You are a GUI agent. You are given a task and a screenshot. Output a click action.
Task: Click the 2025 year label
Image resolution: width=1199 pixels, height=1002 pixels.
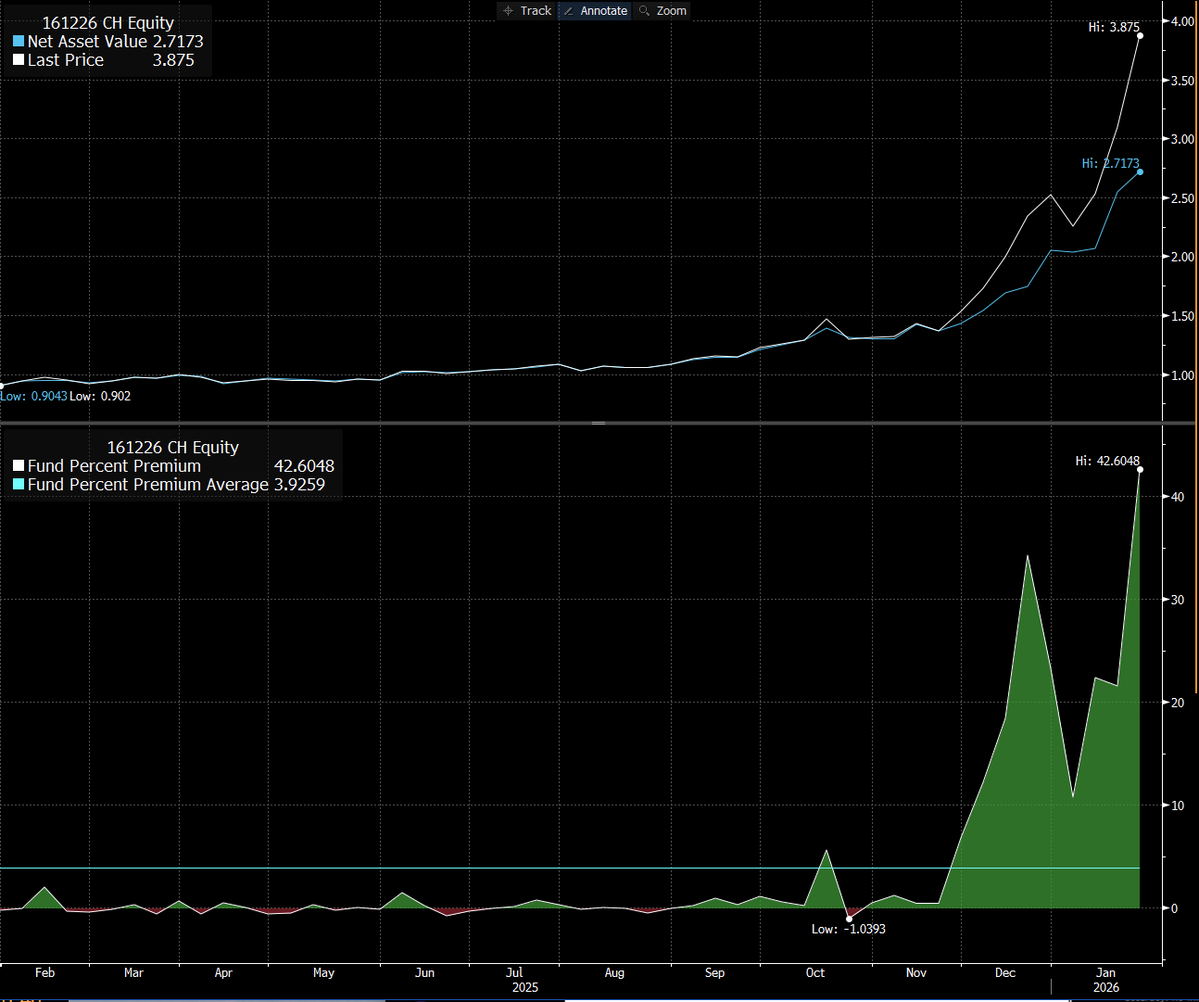tap(525, 987)
